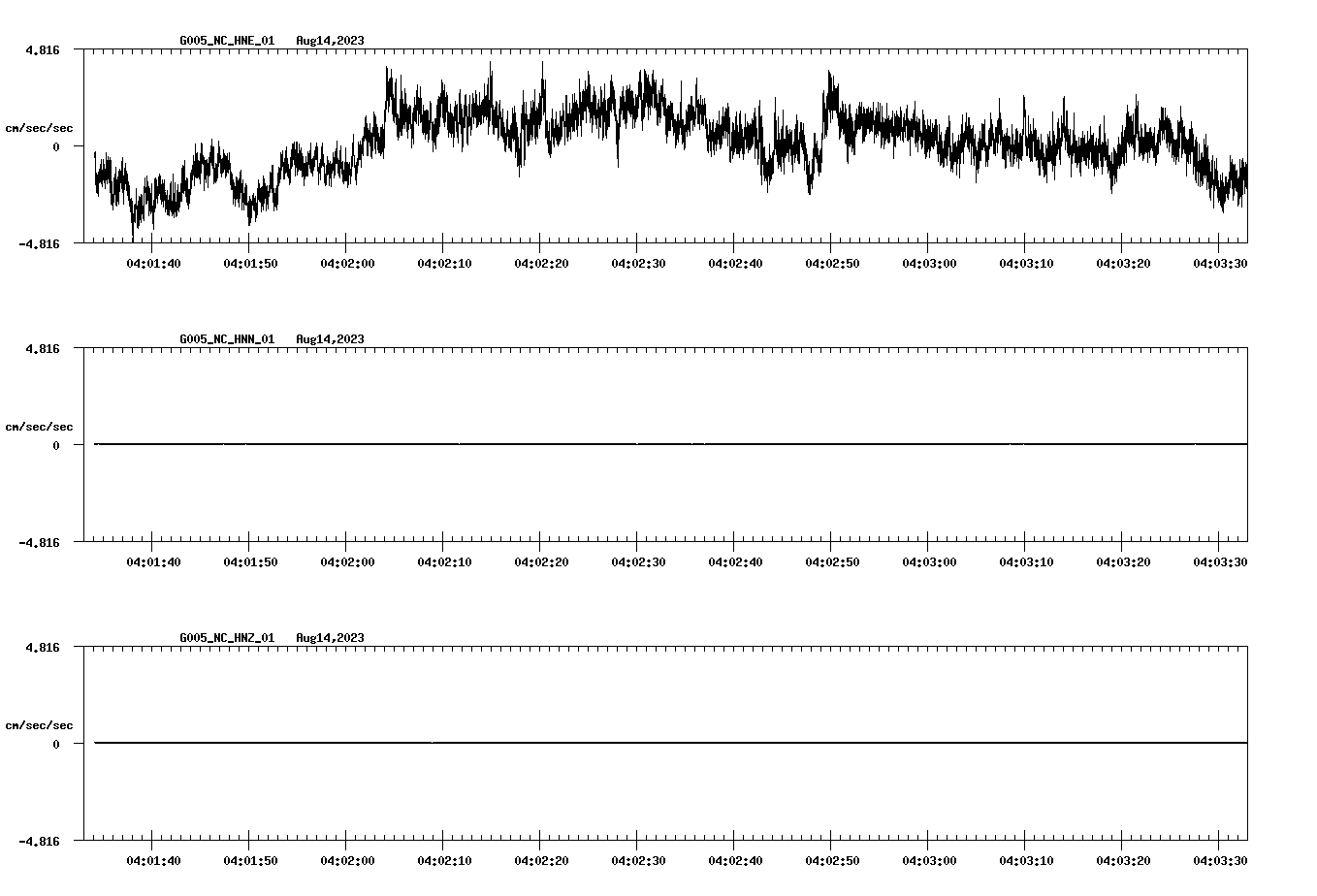Click the cm/sec/sec label of bottom plot
This screenshot has height=896, width=1317.
tap(39, 723)
